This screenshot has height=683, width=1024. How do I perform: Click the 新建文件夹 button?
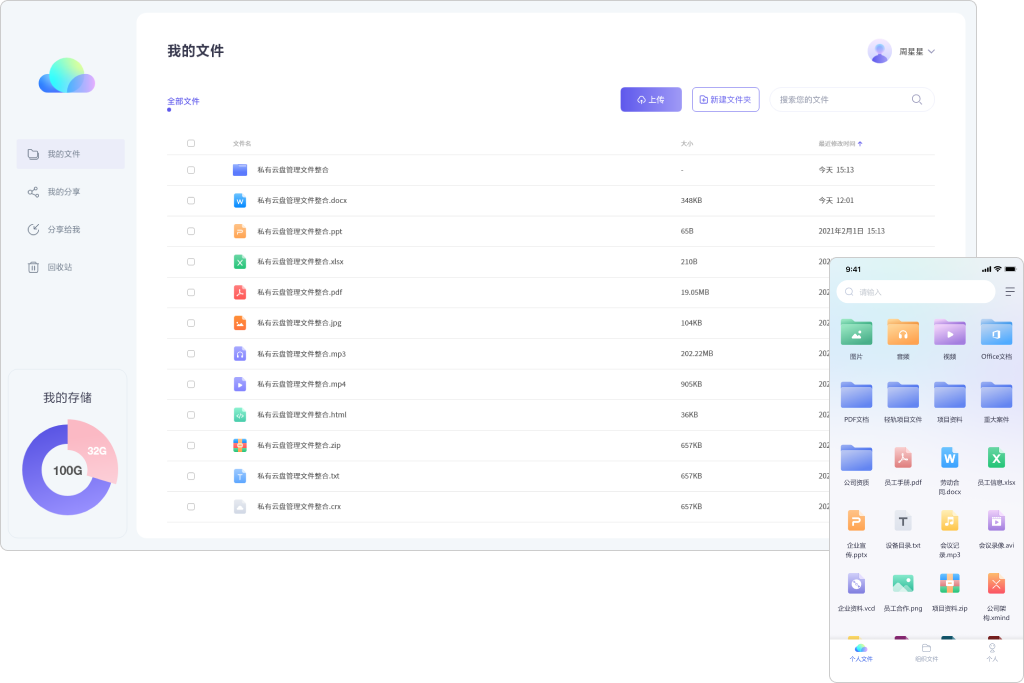click(725, 100)
